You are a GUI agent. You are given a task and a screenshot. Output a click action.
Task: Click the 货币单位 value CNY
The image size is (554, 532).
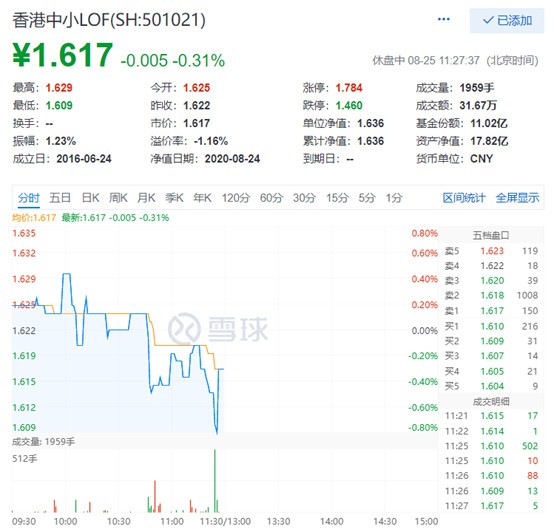click(482, 159)
